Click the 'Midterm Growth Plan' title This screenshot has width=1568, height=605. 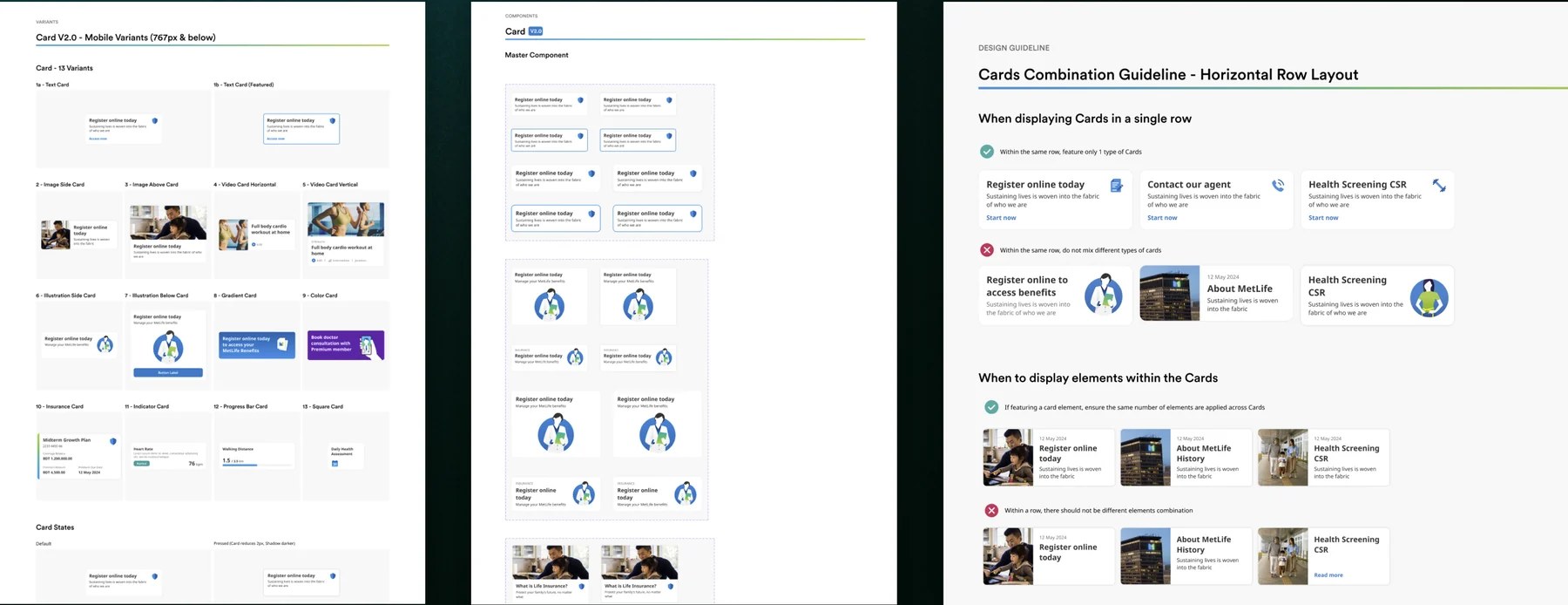[66, 440]
